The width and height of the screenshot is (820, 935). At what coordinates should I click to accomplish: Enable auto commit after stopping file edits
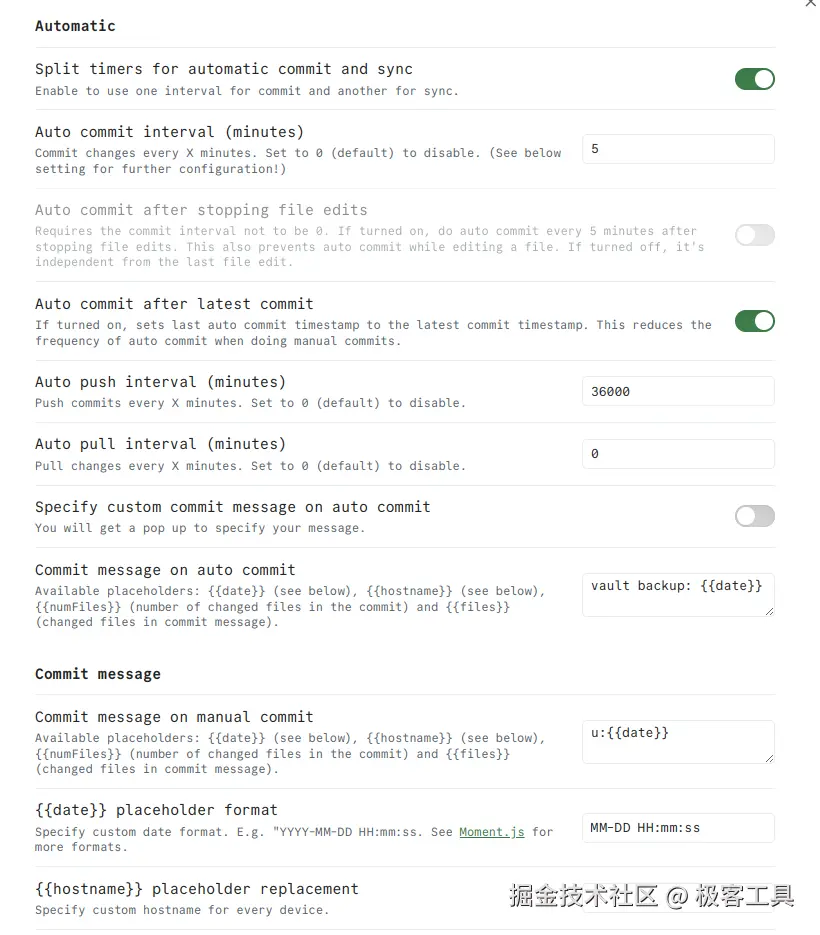click(x=754, y=235)
